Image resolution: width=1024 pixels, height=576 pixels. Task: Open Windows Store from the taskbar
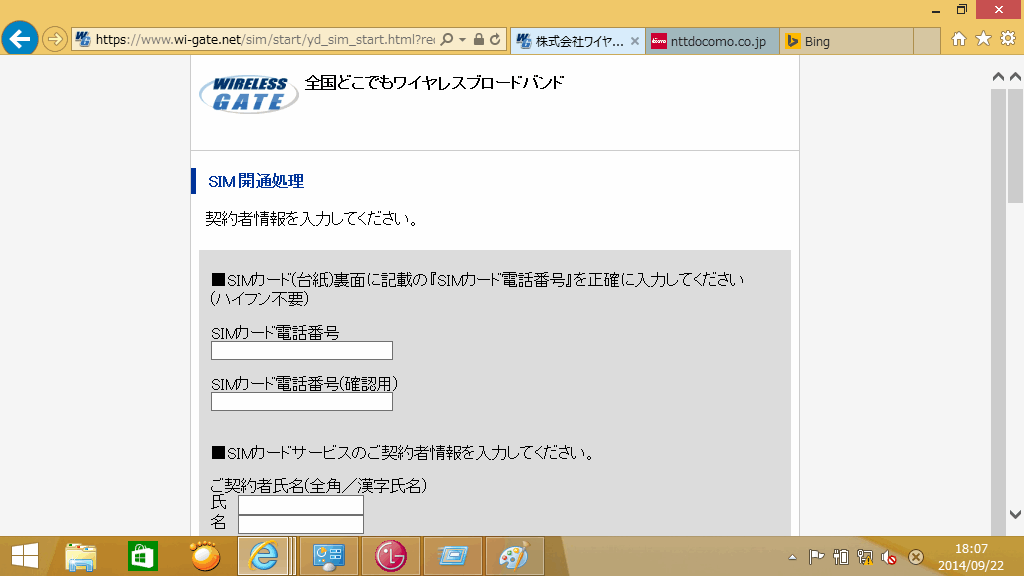(143, 556)
